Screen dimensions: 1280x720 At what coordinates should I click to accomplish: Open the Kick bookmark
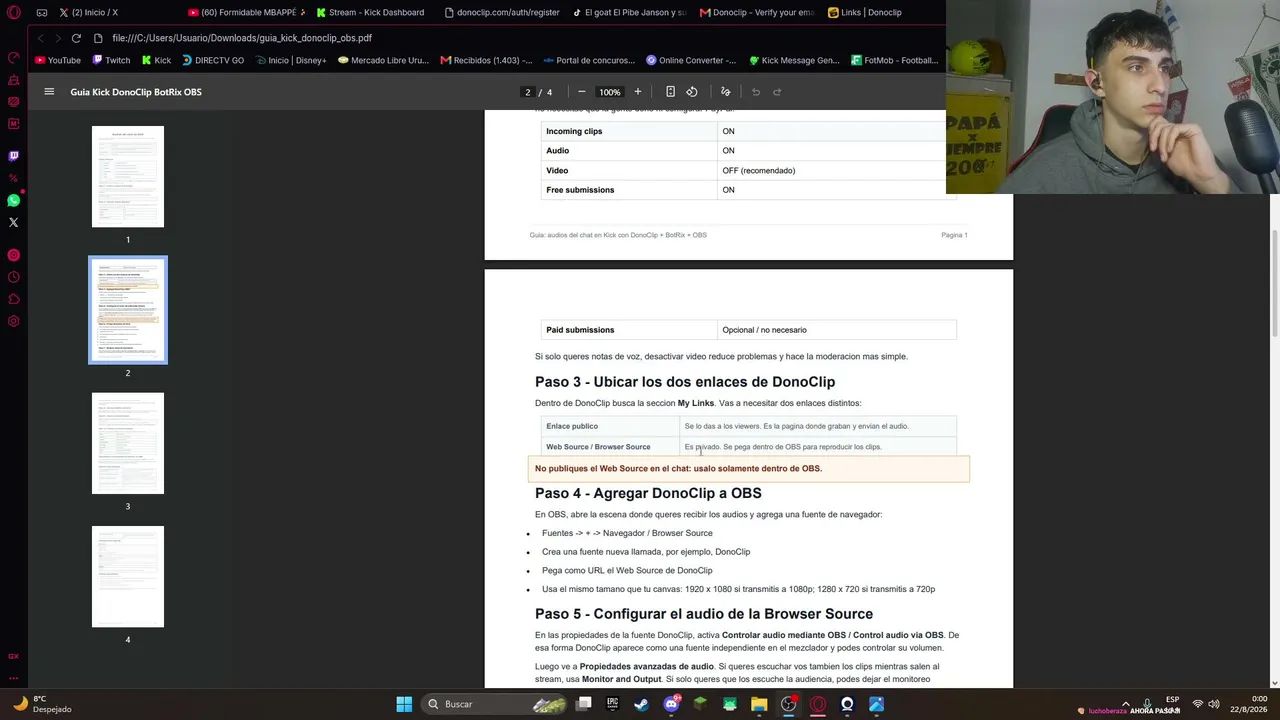156,60
